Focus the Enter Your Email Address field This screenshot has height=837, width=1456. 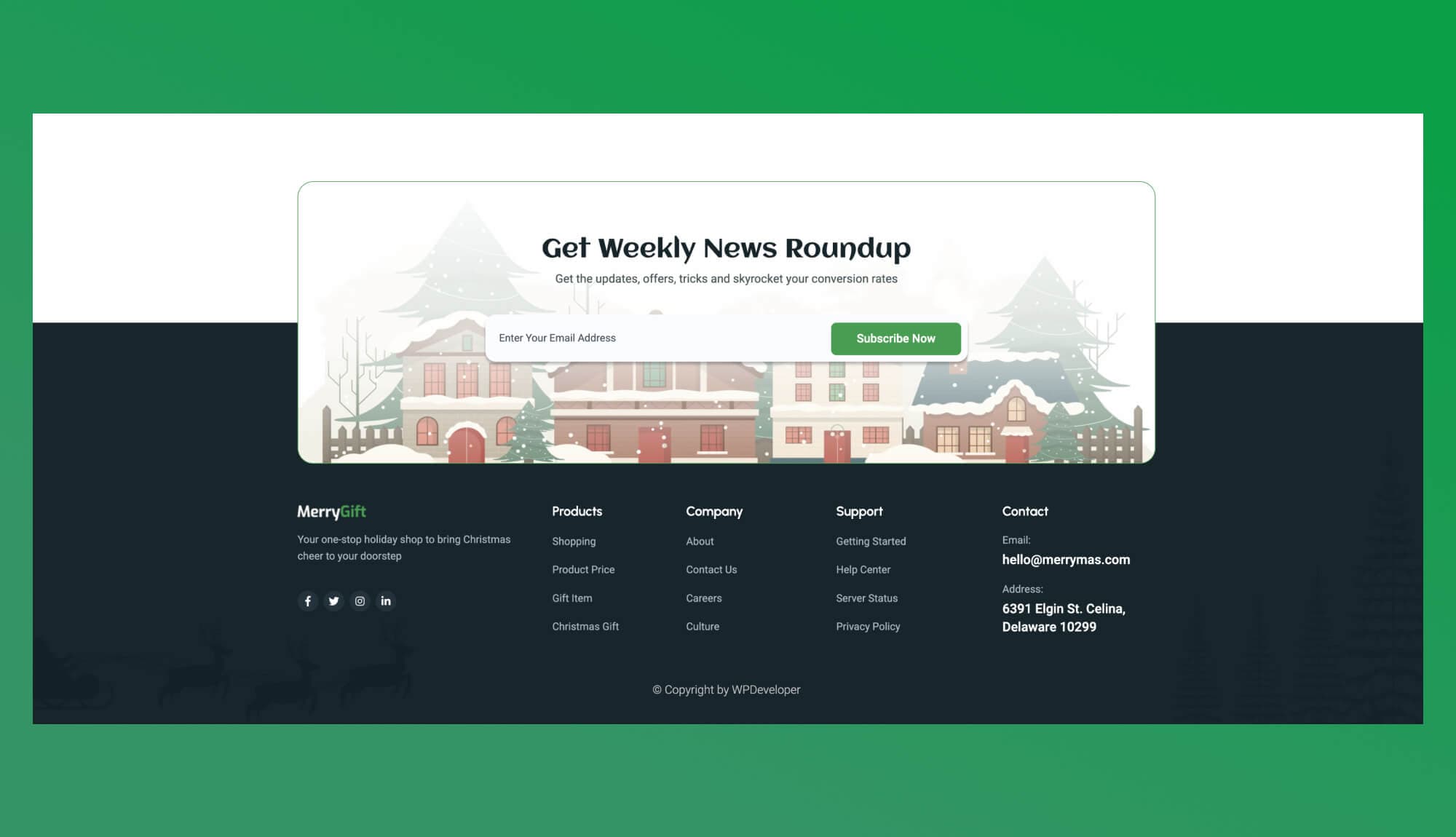655,338
